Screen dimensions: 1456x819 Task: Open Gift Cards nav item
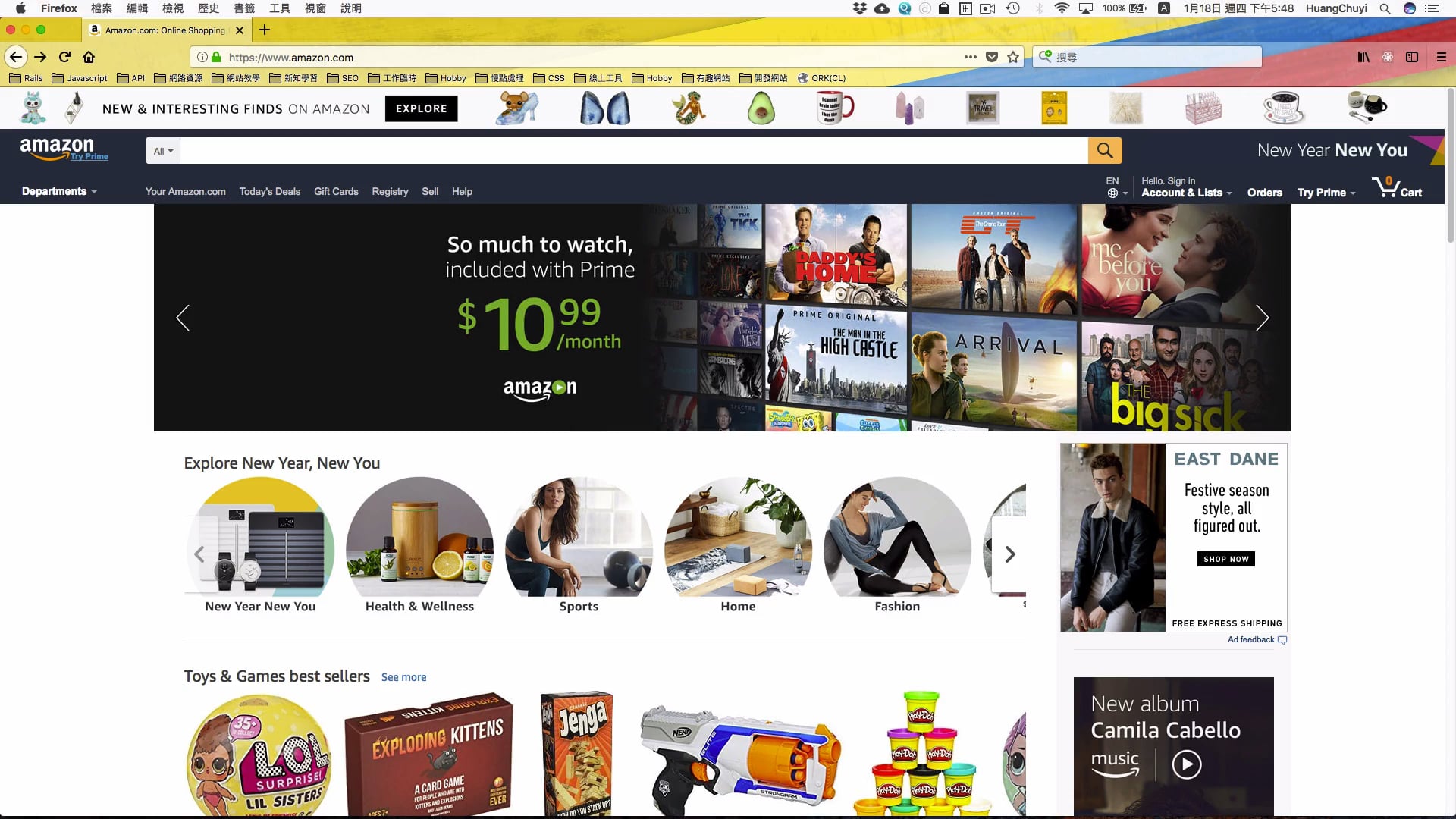pos(336,191)
